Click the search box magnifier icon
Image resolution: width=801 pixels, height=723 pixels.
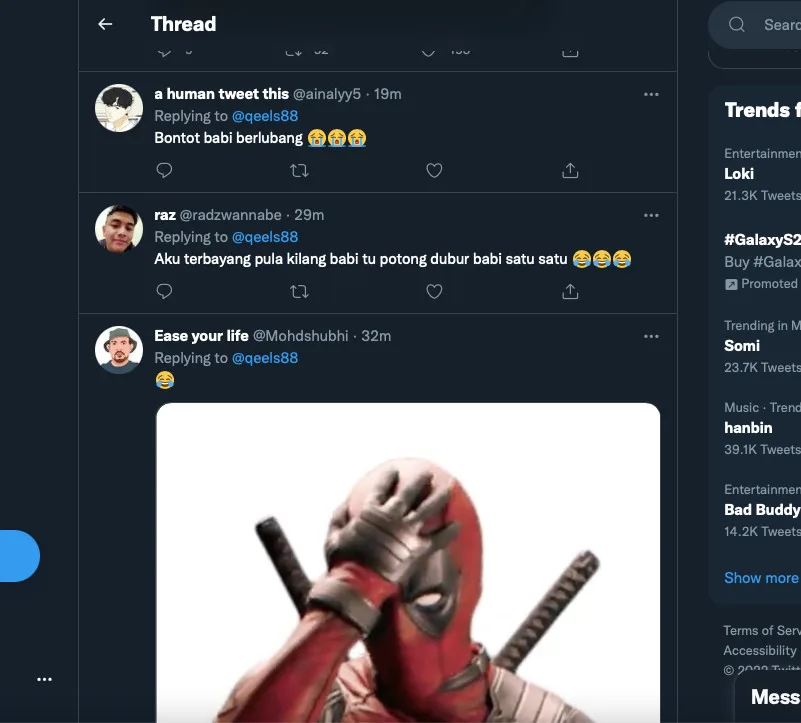737,25
